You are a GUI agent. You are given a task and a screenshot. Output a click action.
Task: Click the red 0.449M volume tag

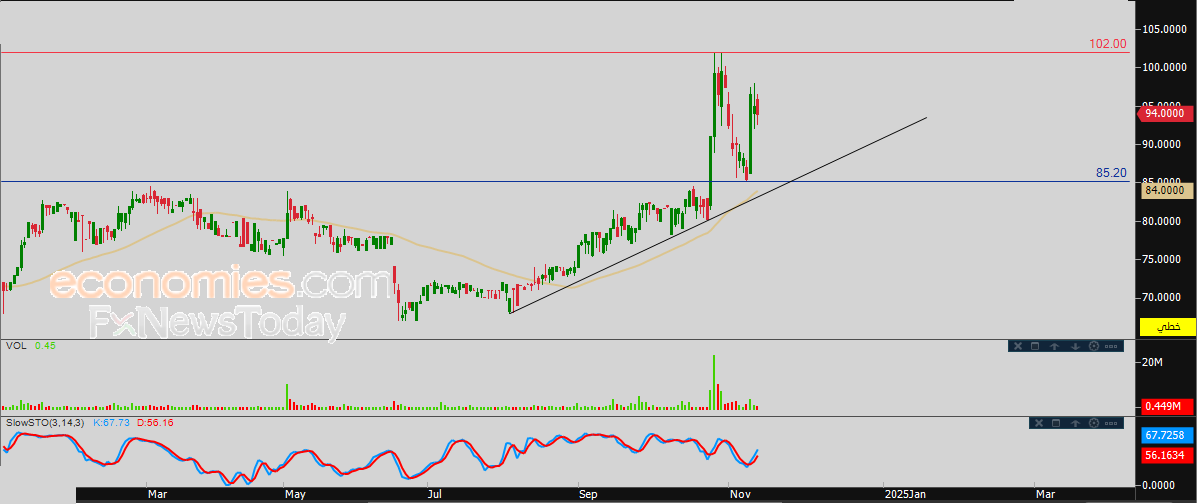1167,405
